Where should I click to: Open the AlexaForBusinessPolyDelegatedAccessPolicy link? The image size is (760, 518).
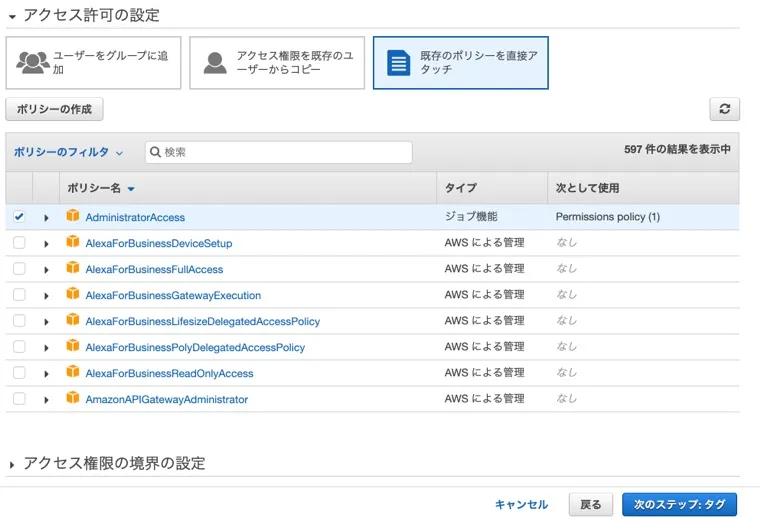tap(195, 347)
